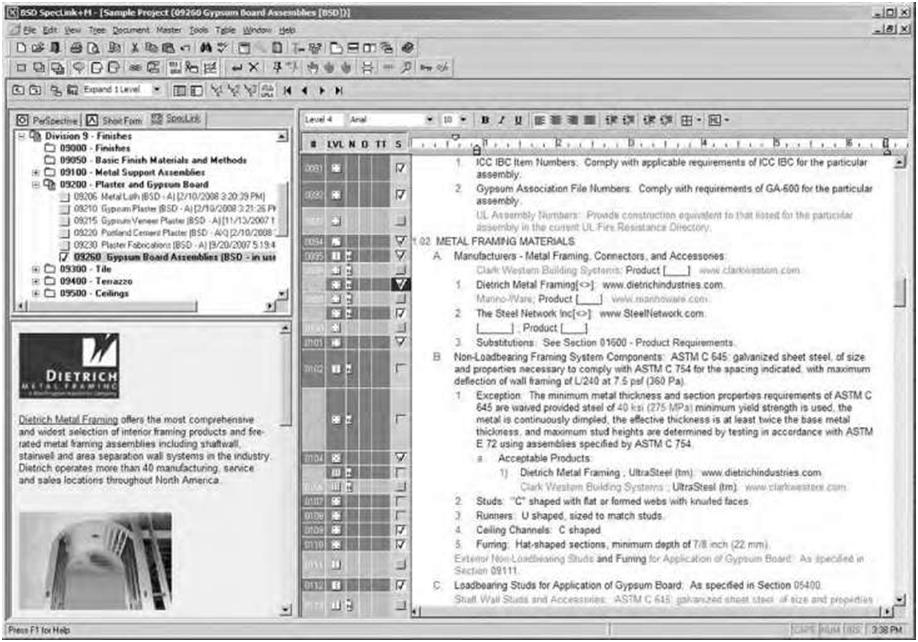918x642 pixels.
Task: Click the return-arrow icon beside the X
Action: (x=237, y=68)
